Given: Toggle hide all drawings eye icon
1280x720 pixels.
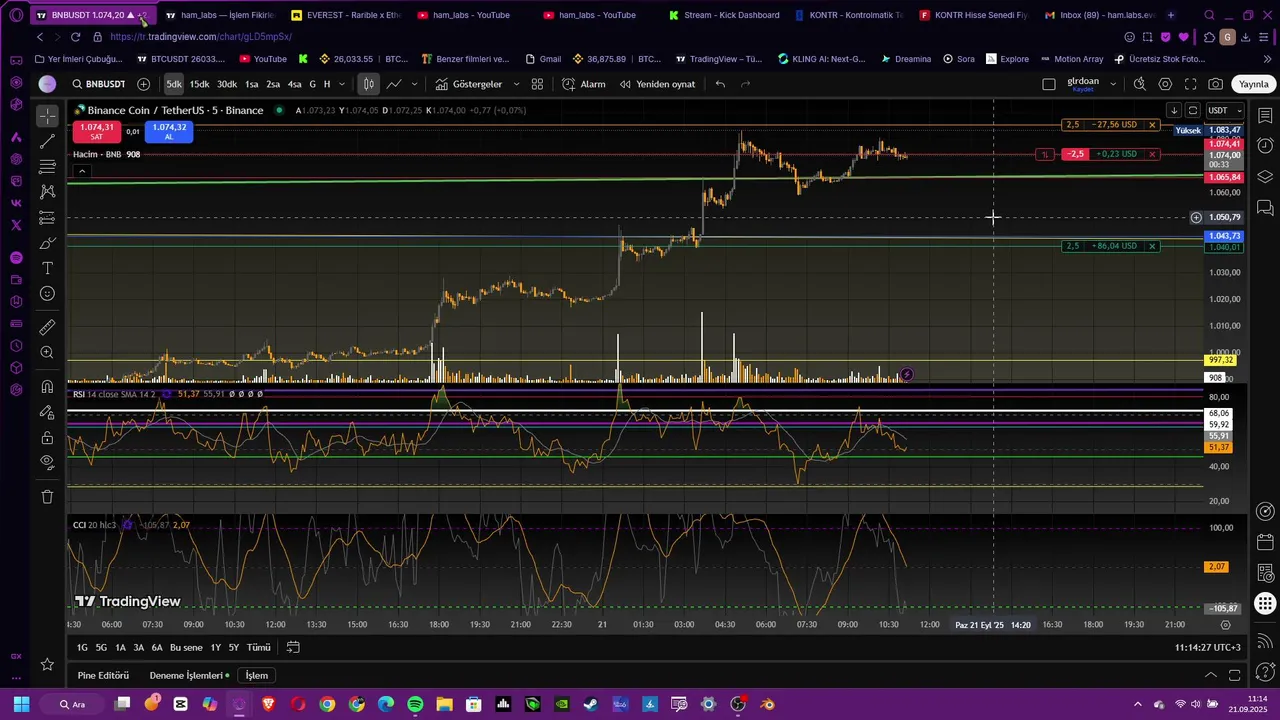Looking at the screenshot, I should tap(47, 462).
